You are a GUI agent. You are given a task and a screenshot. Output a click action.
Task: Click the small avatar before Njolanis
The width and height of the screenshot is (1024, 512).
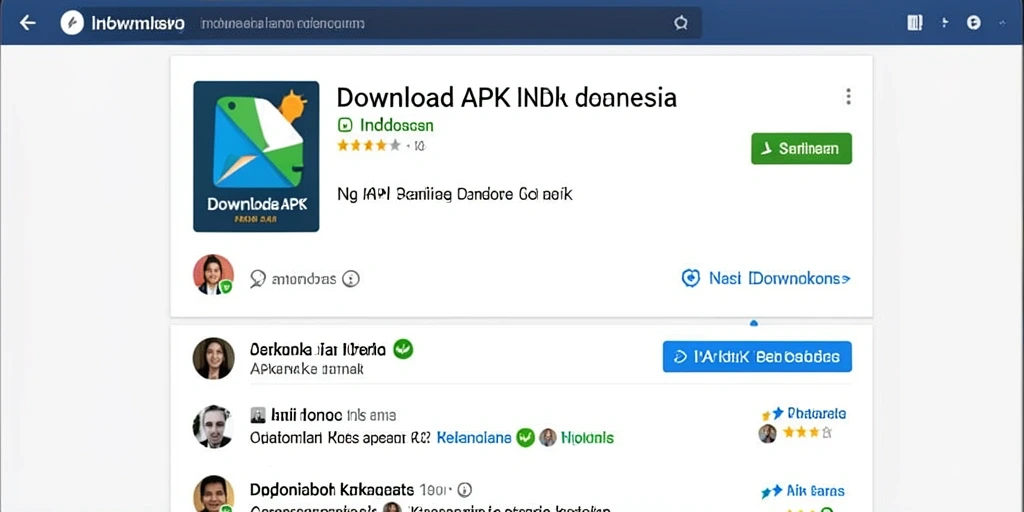548,438
